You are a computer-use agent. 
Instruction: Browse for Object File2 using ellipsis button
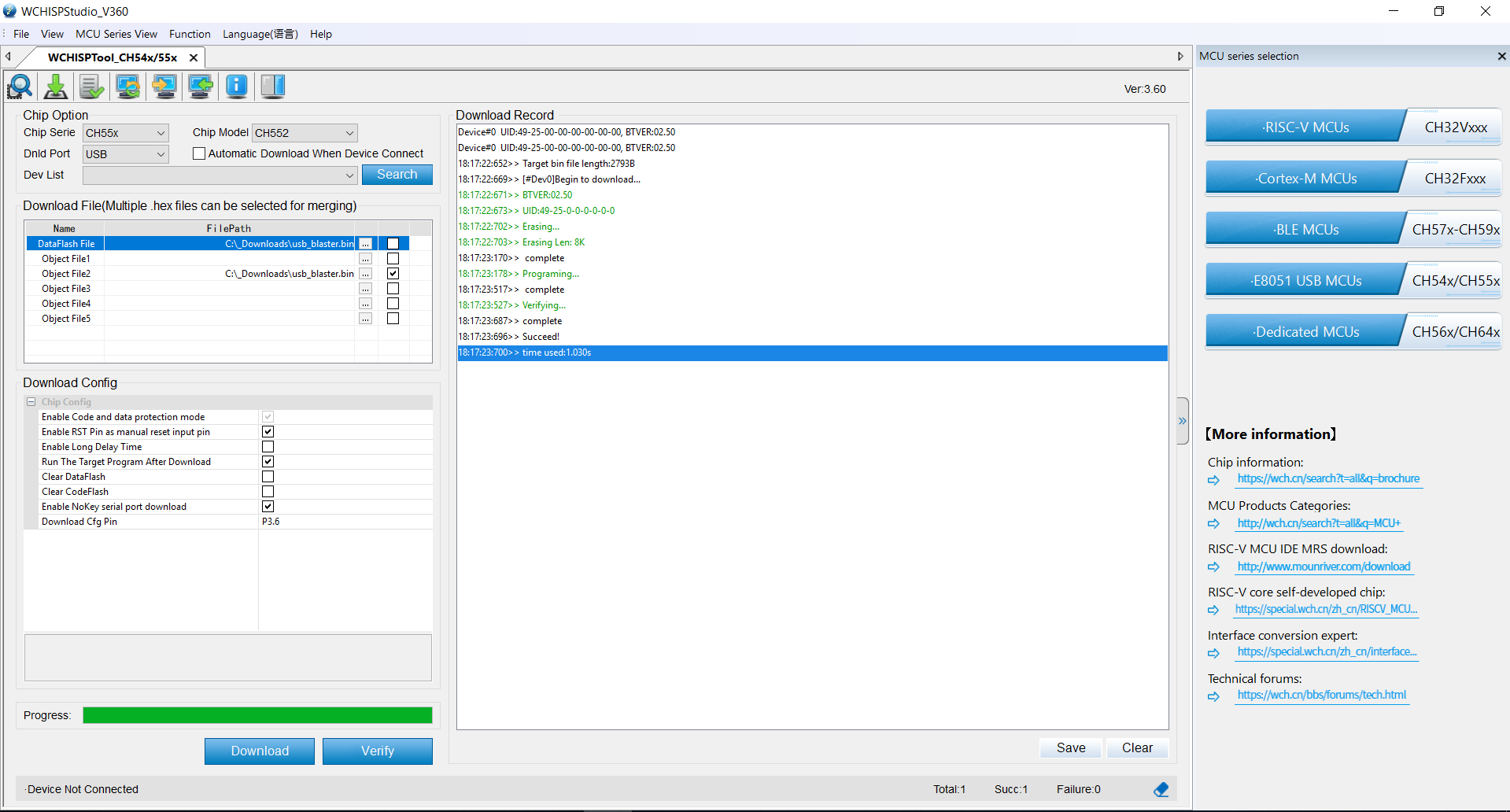pos(365,274)
